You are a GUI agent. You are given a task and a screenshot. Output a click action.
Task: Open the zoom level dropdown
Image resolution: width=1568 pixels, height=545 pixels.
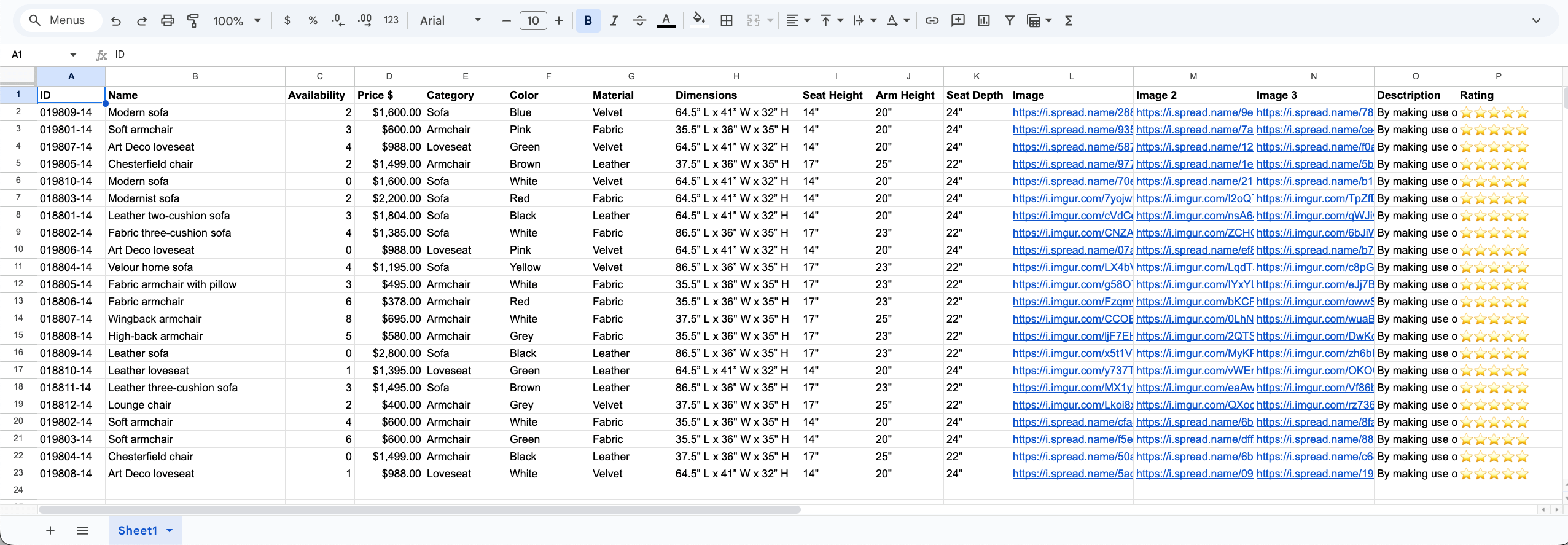[237, 21]
